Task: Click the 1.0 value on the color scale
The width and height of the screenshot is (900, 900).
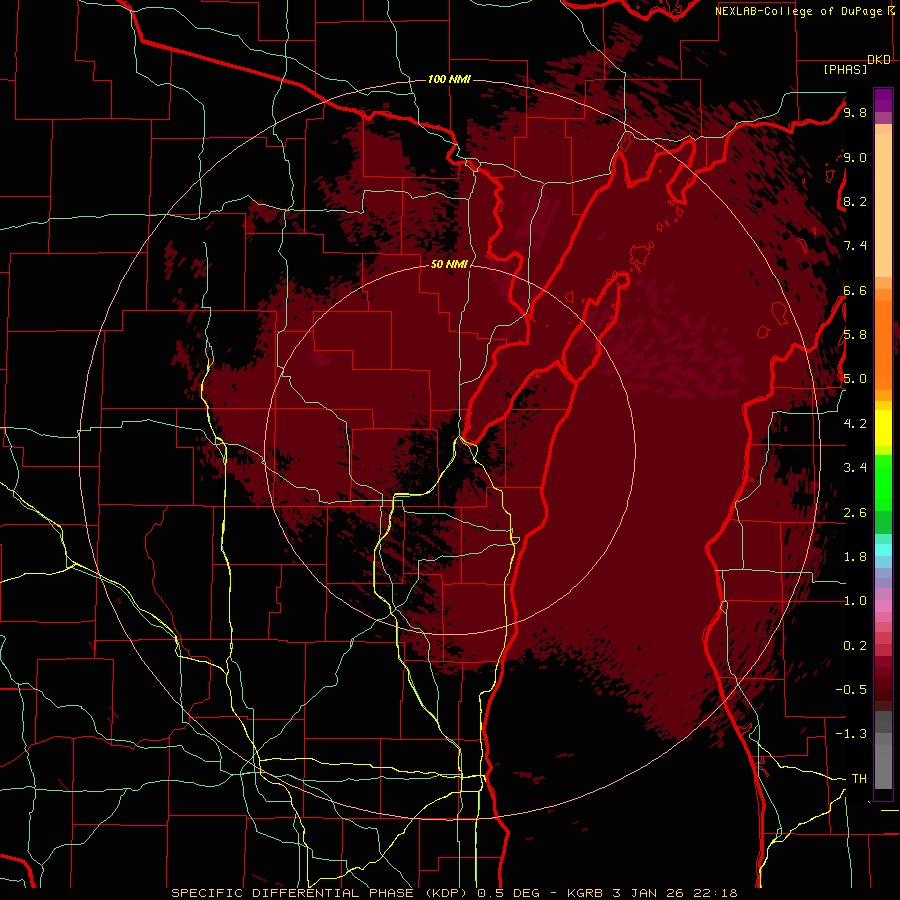Action: click(855, 601)
